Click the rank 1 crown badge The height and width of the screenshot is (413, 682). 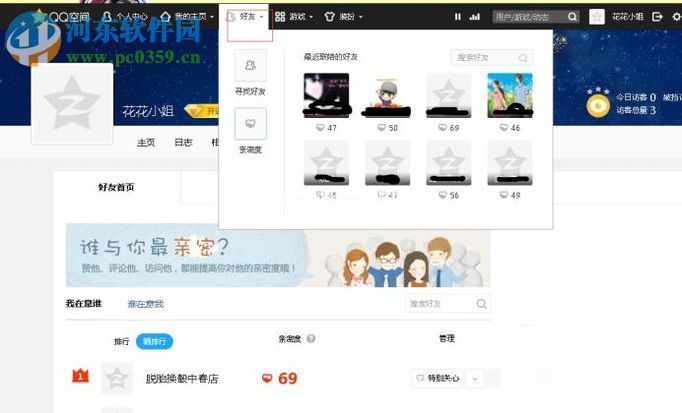coord(80,376)
